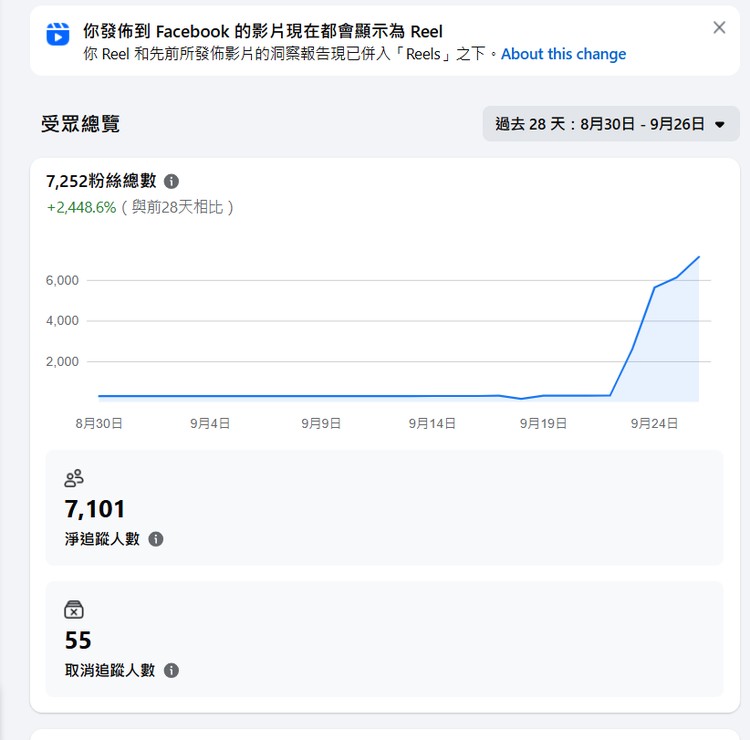Click the 受眾總覽 section heading
Screen dimensions: 750x740
(80, 124)
